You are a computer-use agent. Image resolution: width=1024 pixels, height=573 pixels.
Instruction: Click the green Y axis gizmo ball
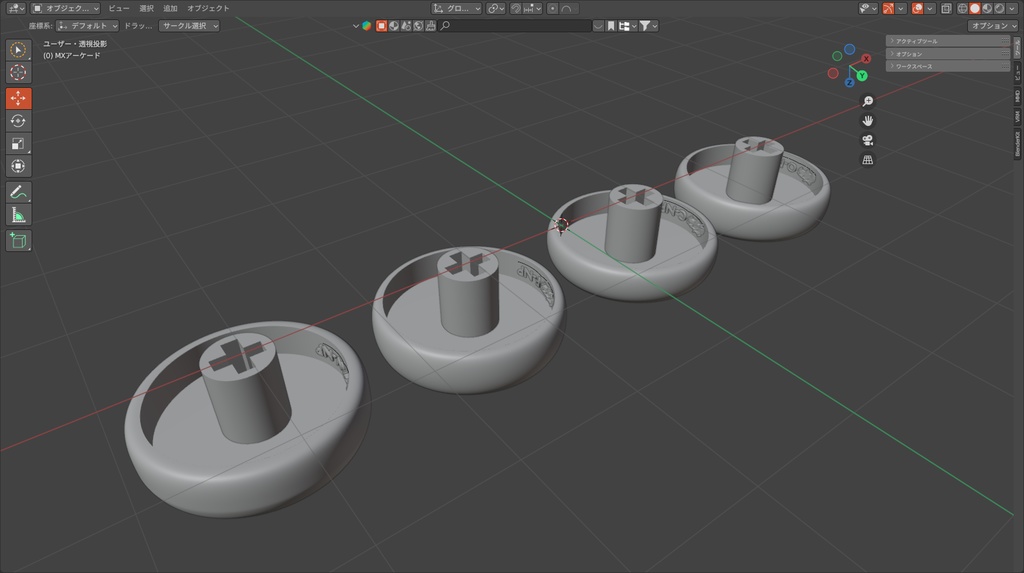pyautogui.click(x=862, y=76)
